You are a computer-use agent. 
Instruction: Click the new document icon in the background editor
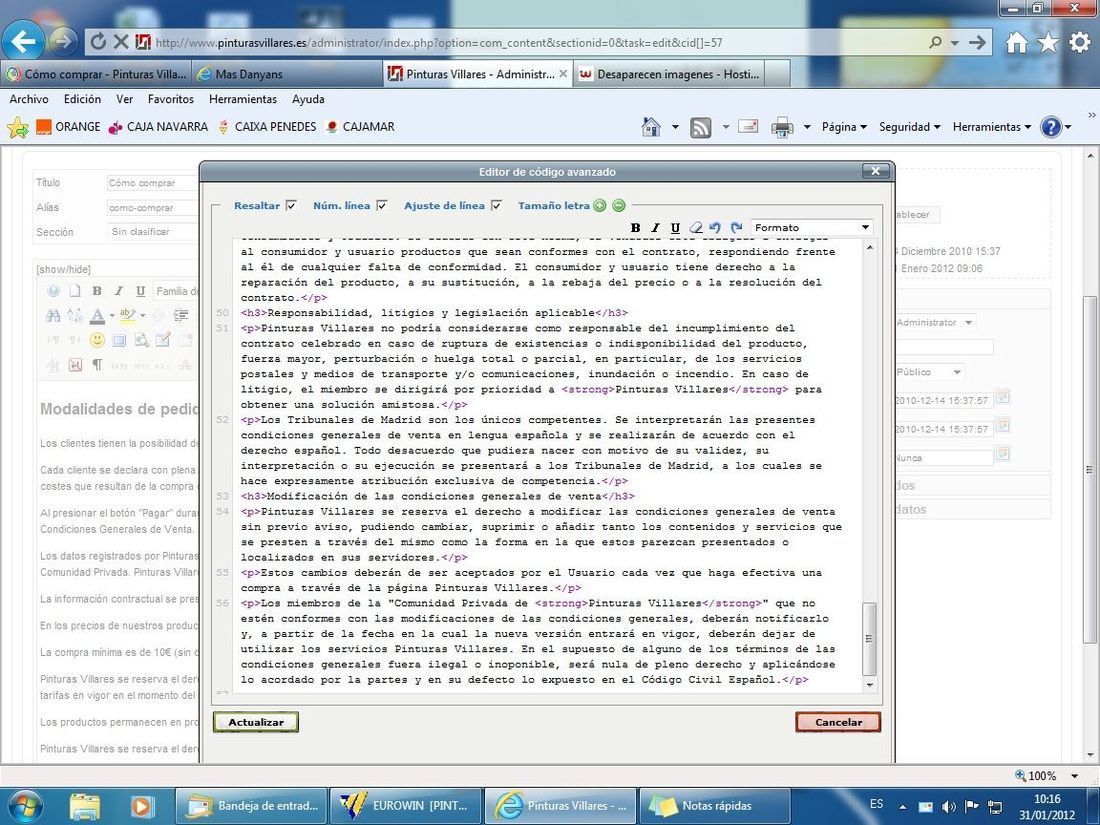coord(74,291)
